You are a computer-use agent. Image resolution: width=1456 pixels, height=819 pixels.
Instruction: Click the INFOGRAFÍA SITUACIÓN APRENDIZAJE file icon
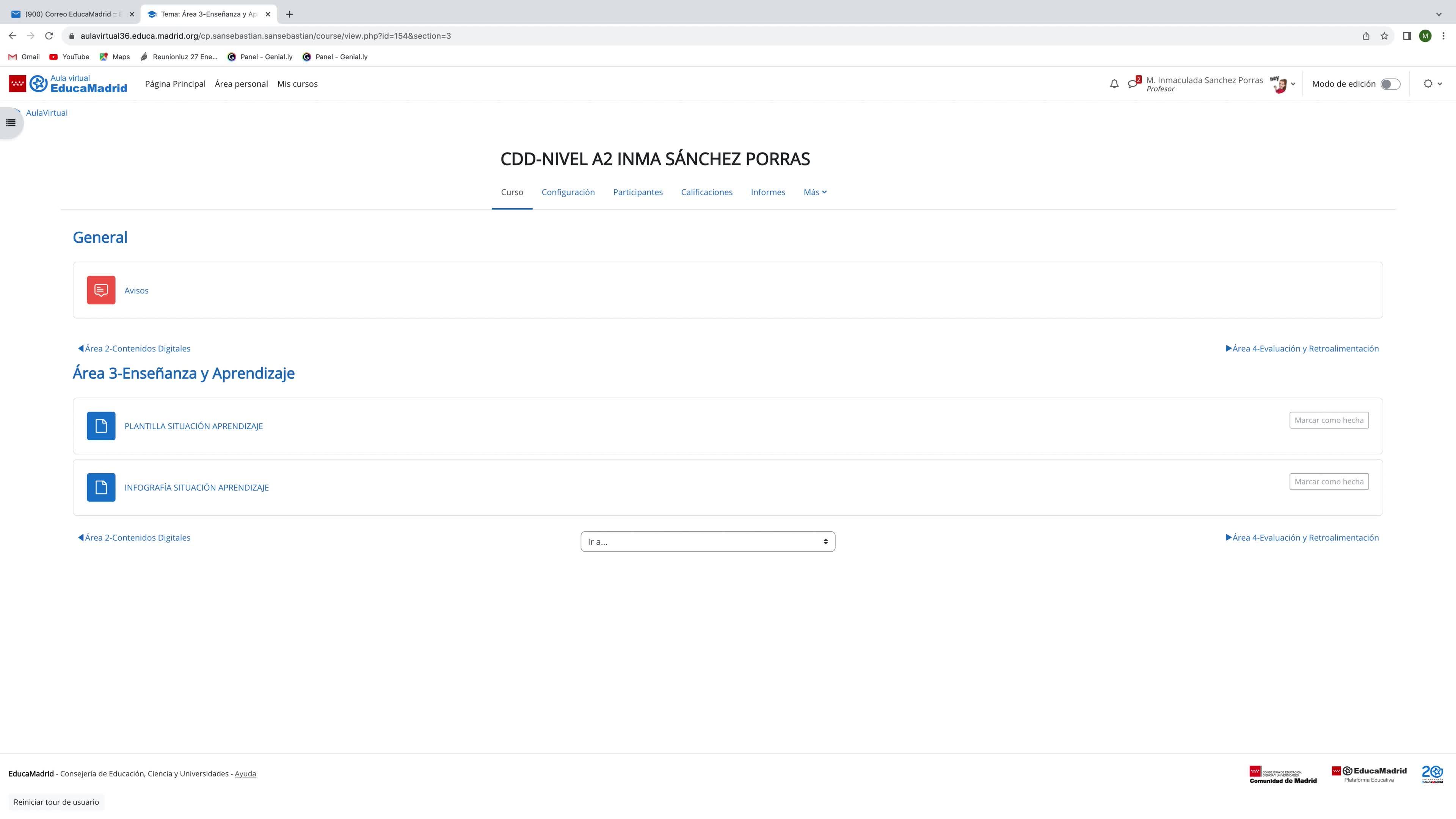coord(101,487)
